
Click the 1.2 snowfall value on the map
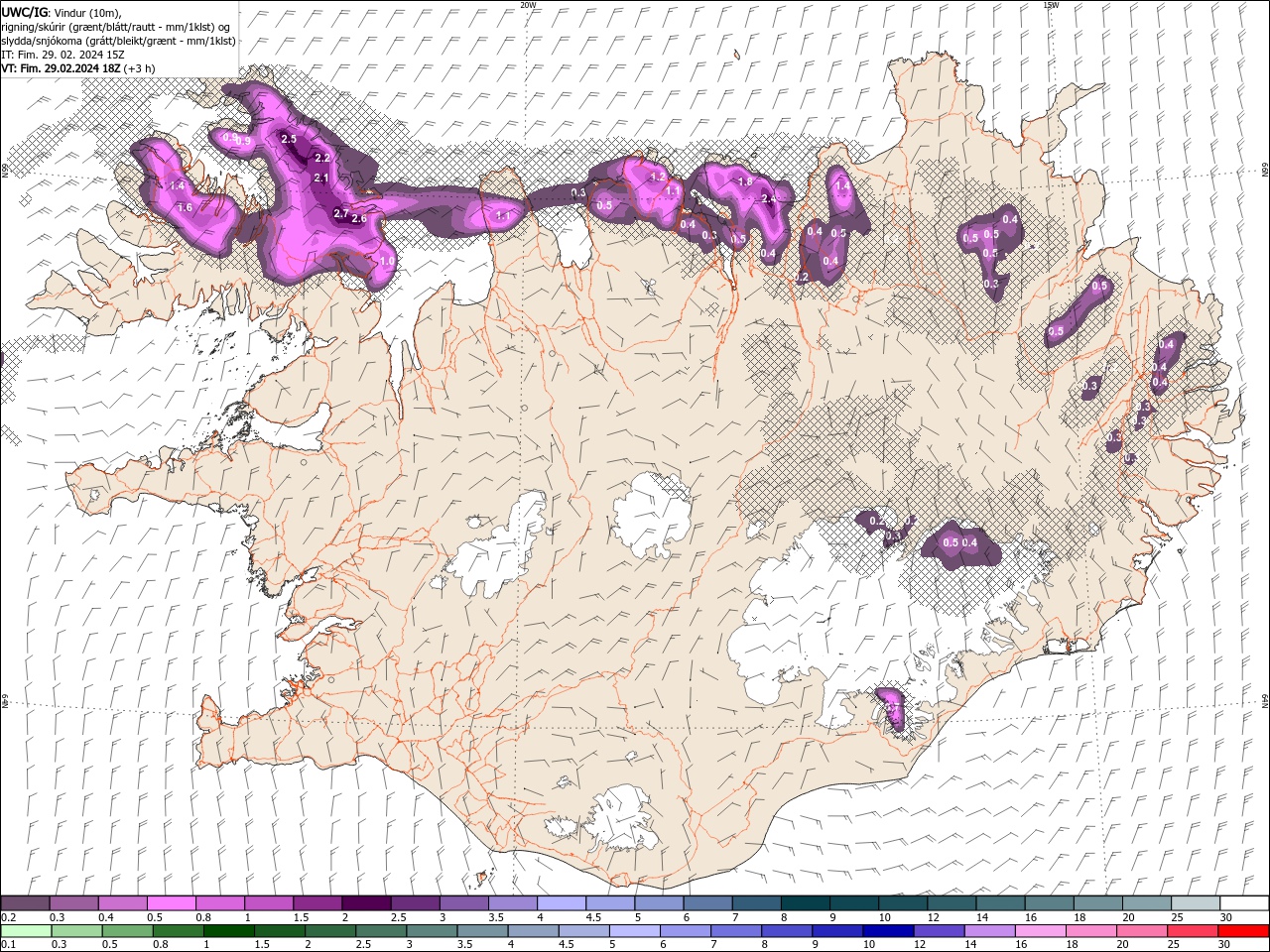click(657, 177)
